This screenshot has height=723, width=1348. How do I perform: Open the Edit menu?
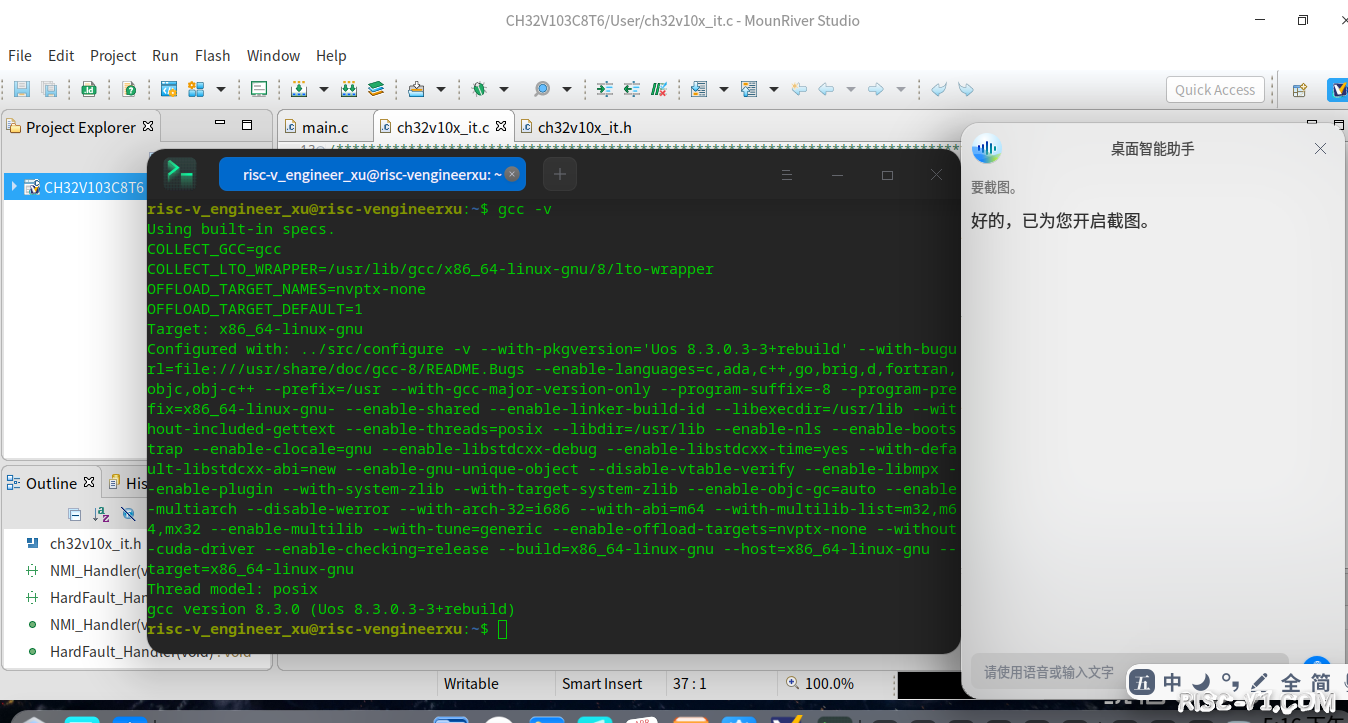pyautogui.click(x=61, y=55)
